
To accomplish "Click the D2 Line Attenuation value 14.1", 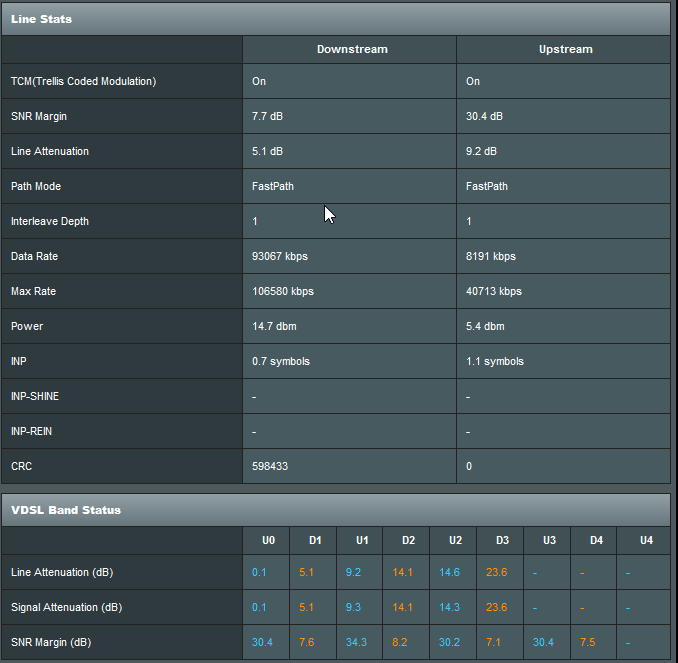I will pyautogui.click(x=402, y=573).
